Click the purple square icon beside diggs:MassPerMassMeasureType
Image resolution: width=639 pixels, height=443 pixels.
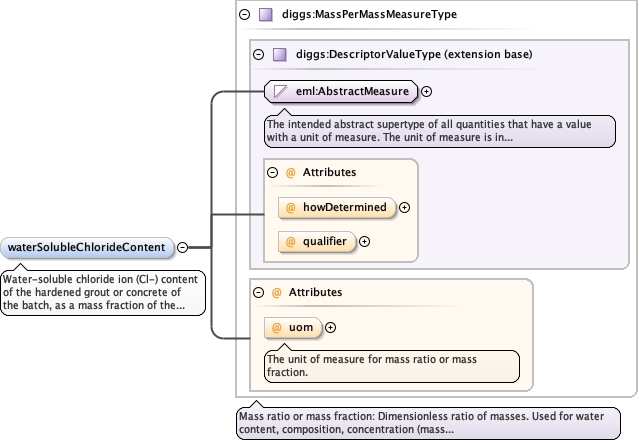266,15
